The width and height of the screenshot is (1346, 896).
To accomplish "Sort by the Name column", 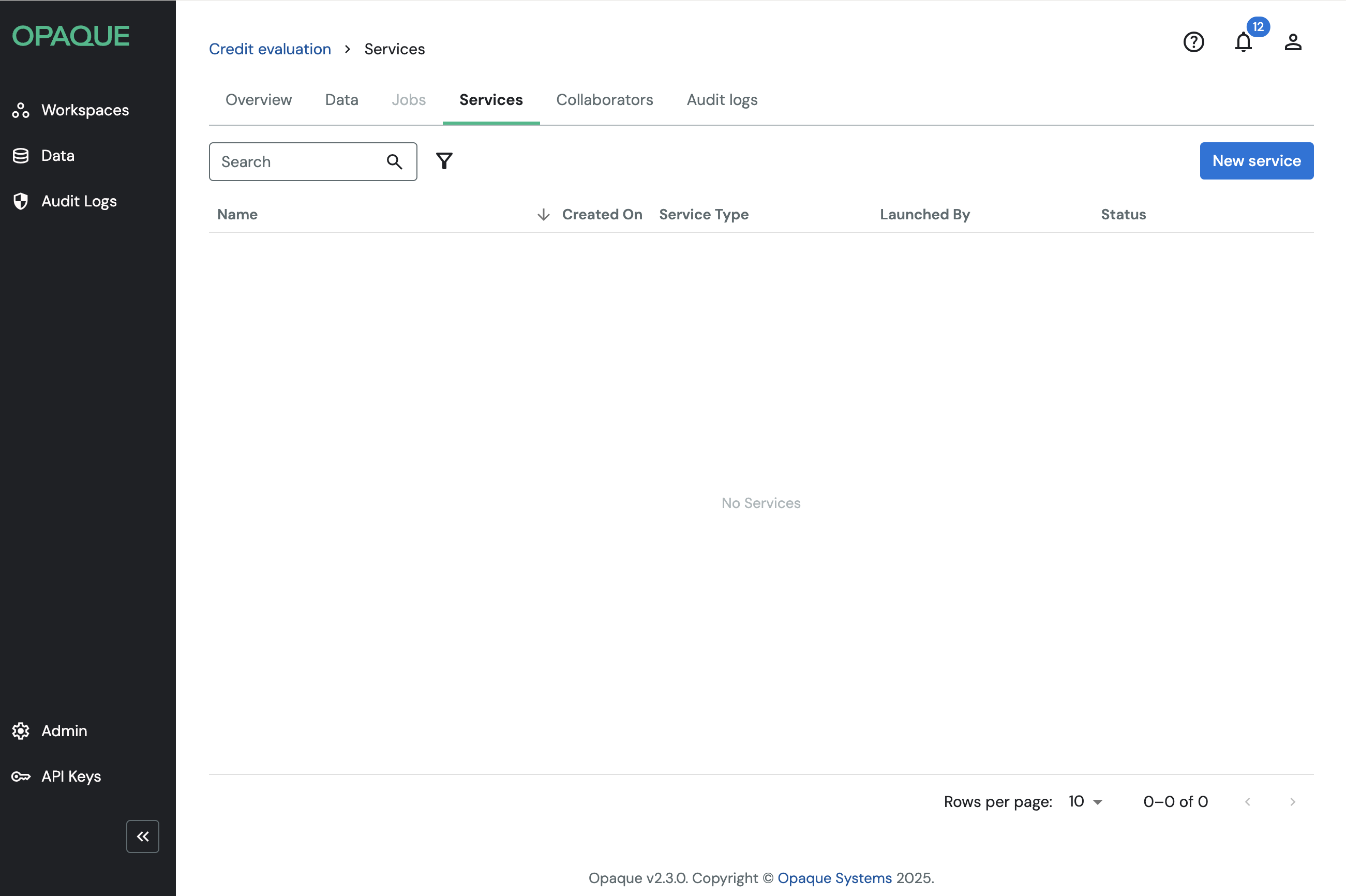I will point(237,214).
